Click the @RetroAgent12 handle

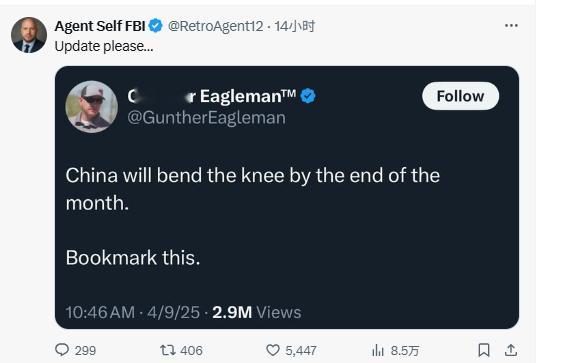215,26
